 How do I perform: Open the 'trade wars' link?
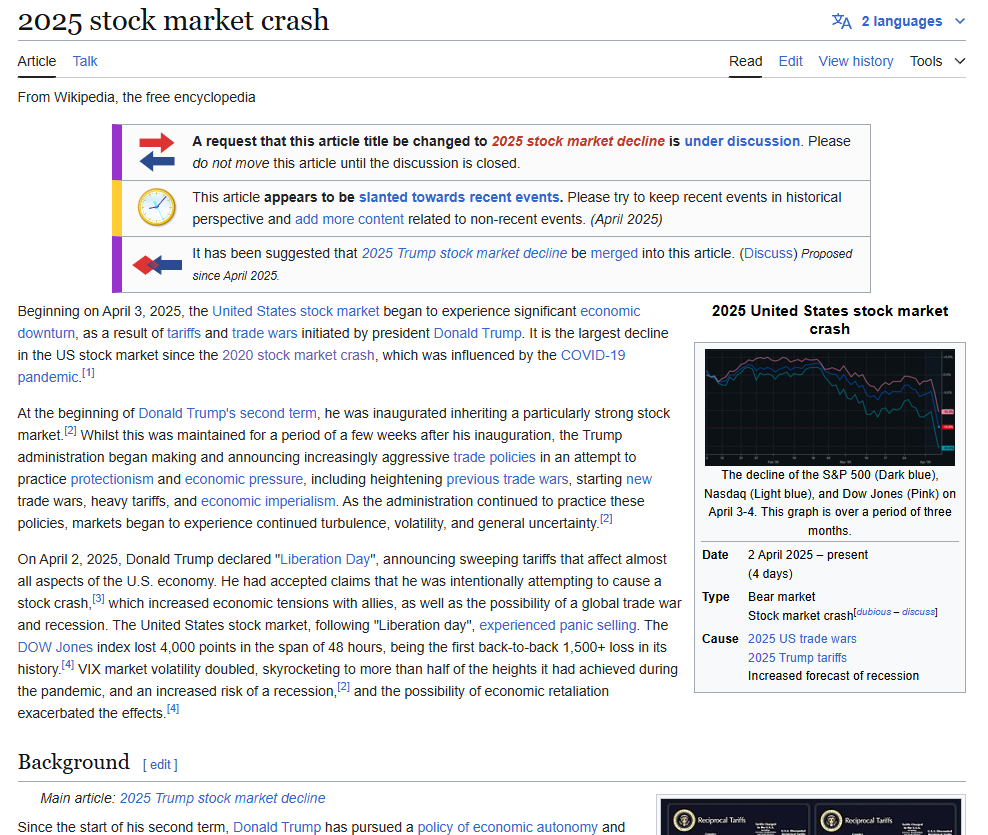click(x=264, y=333)
